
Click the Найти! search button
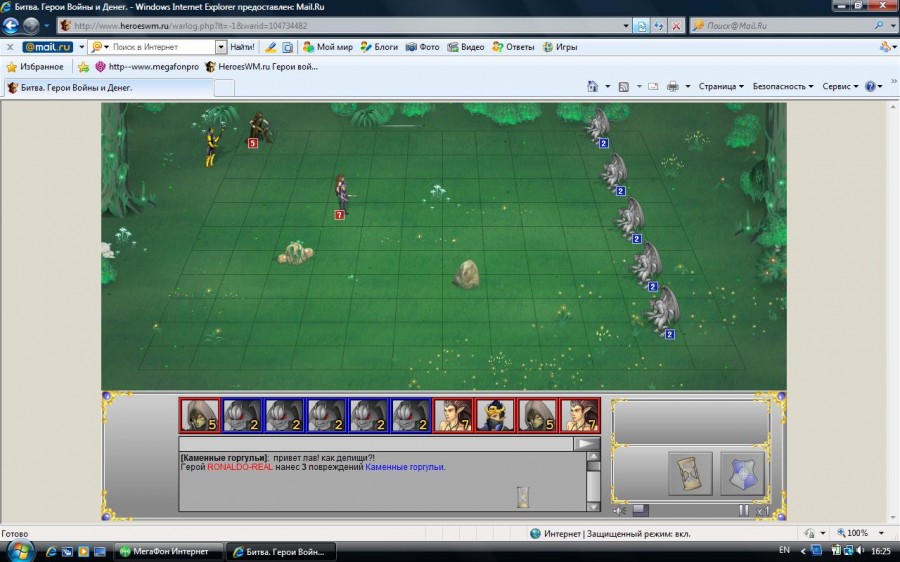(242, 47)
